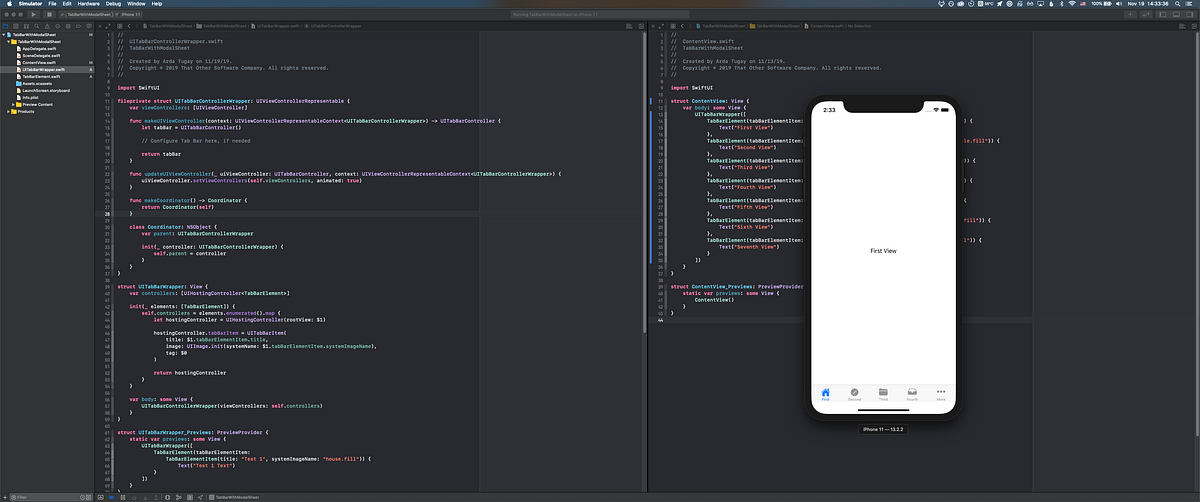
Task: Tap the More tab in simulator
Action: coord(940,393)
